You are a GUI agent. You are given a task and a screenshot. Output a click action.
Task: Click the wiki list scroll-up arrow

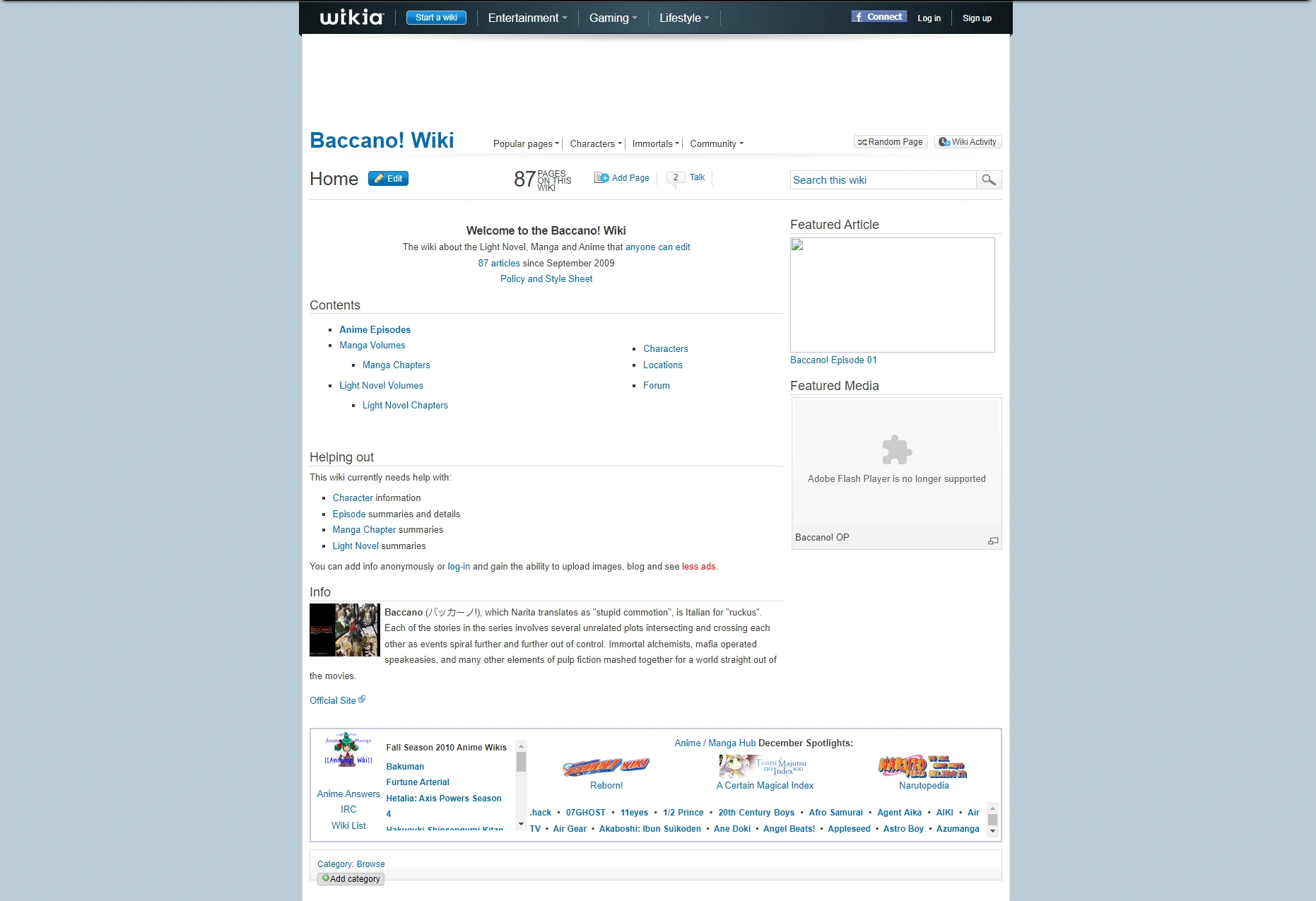click(992, 808)
